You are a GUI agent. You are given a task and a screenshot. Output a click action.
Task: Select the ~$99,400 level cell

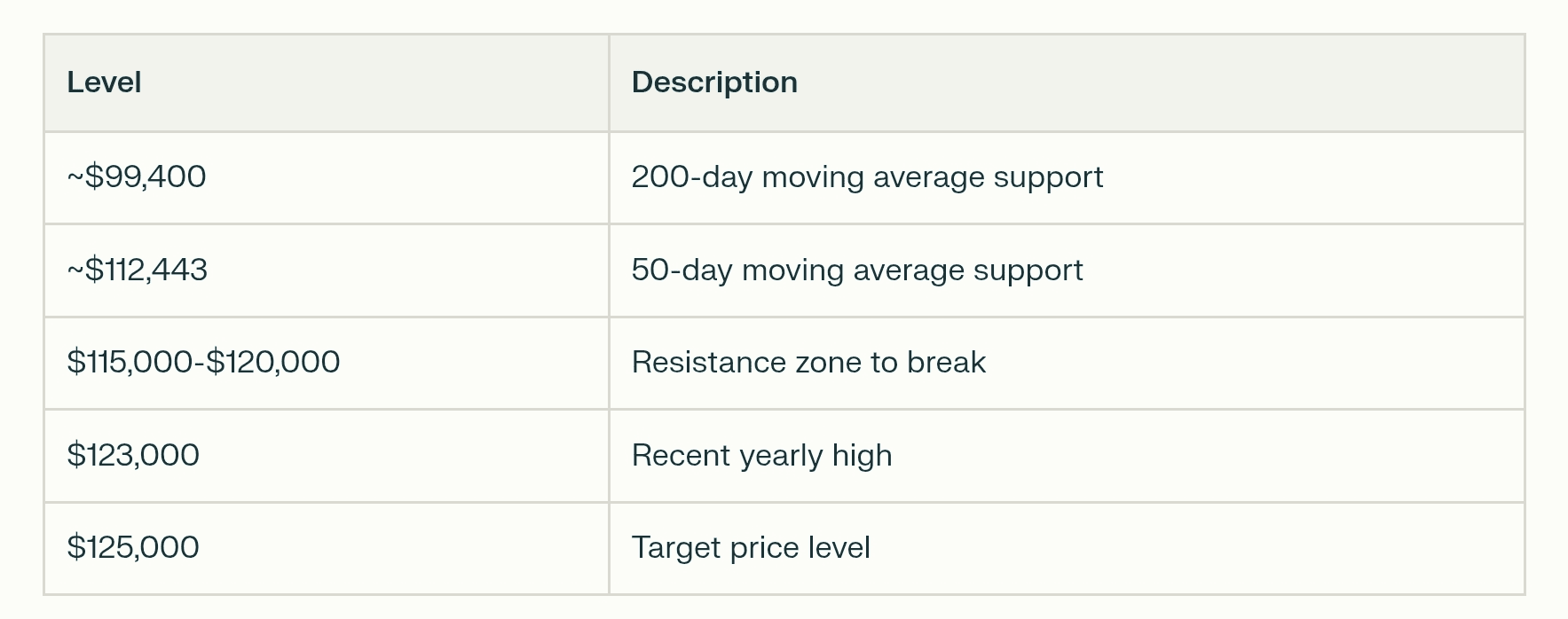click(137, 177)
